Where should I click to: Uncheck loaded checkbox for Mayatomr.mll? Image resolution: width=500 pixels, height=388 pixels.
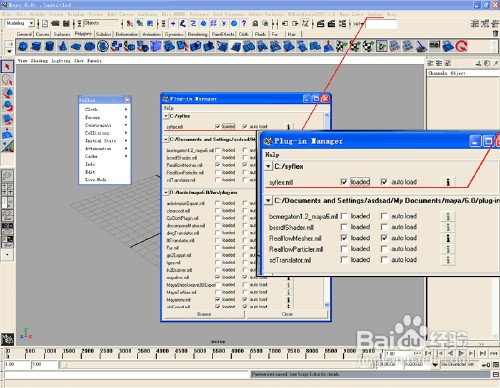[x=218, y=299]
